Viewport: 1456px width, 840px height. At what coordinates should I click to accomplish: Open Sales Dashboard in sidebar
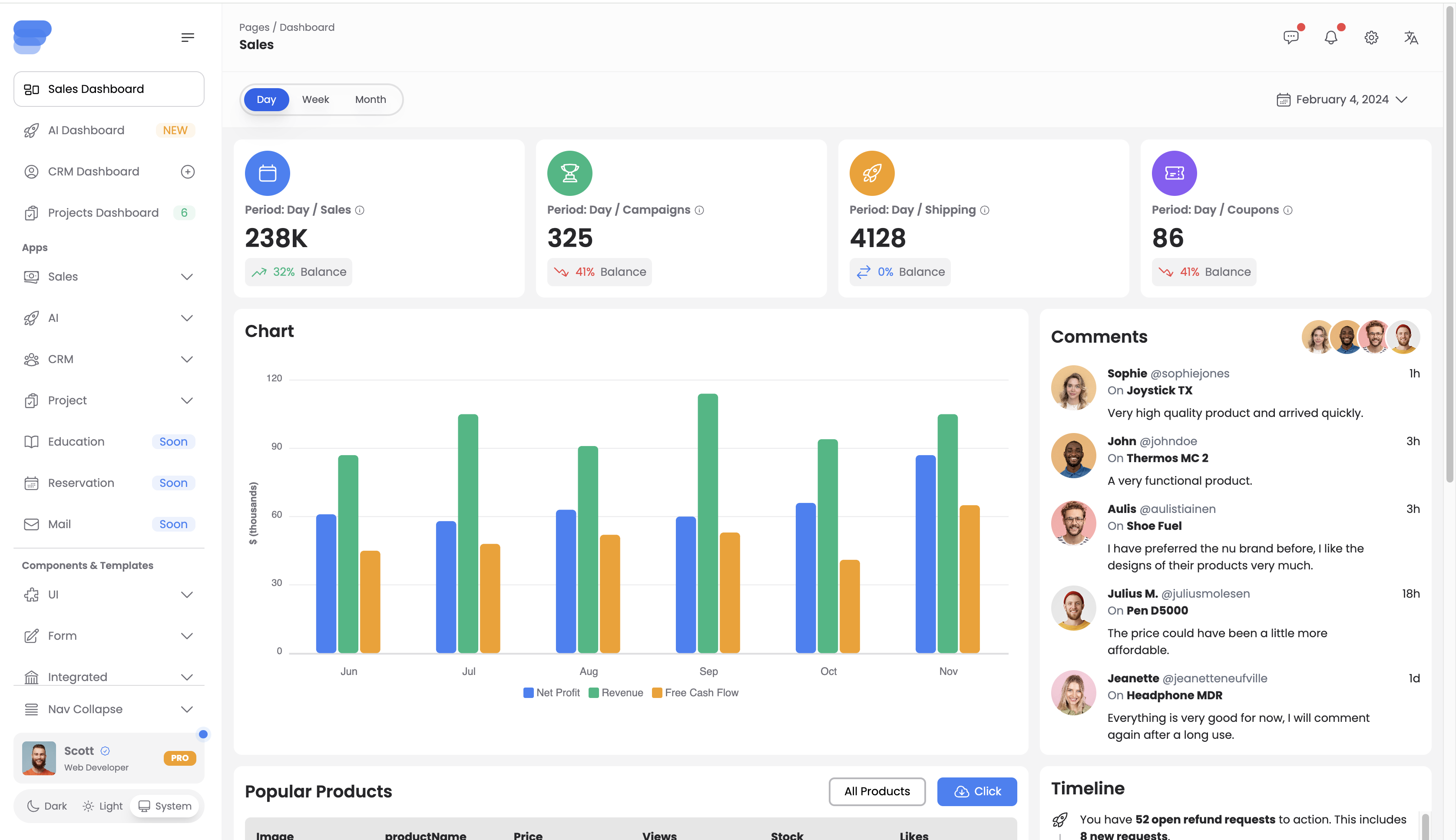109,89
